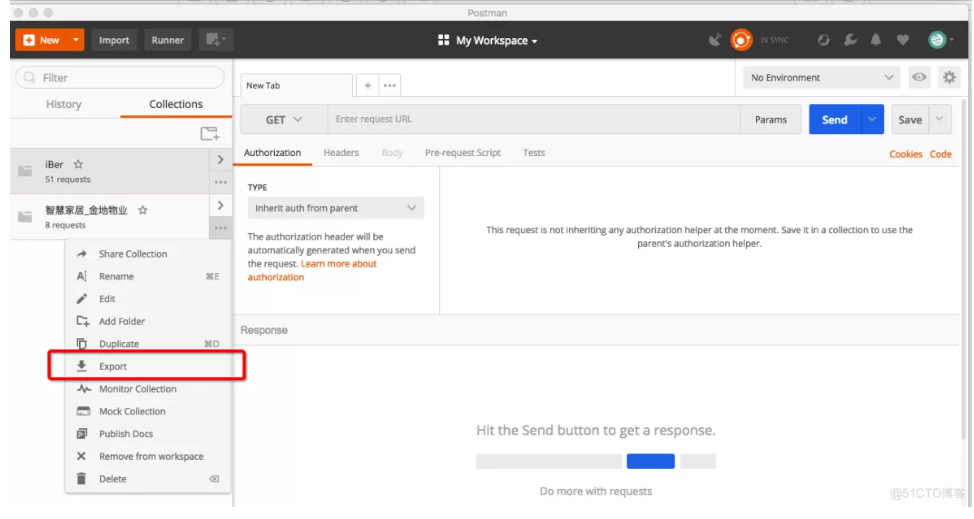Click the Save button

click(910, 119)
